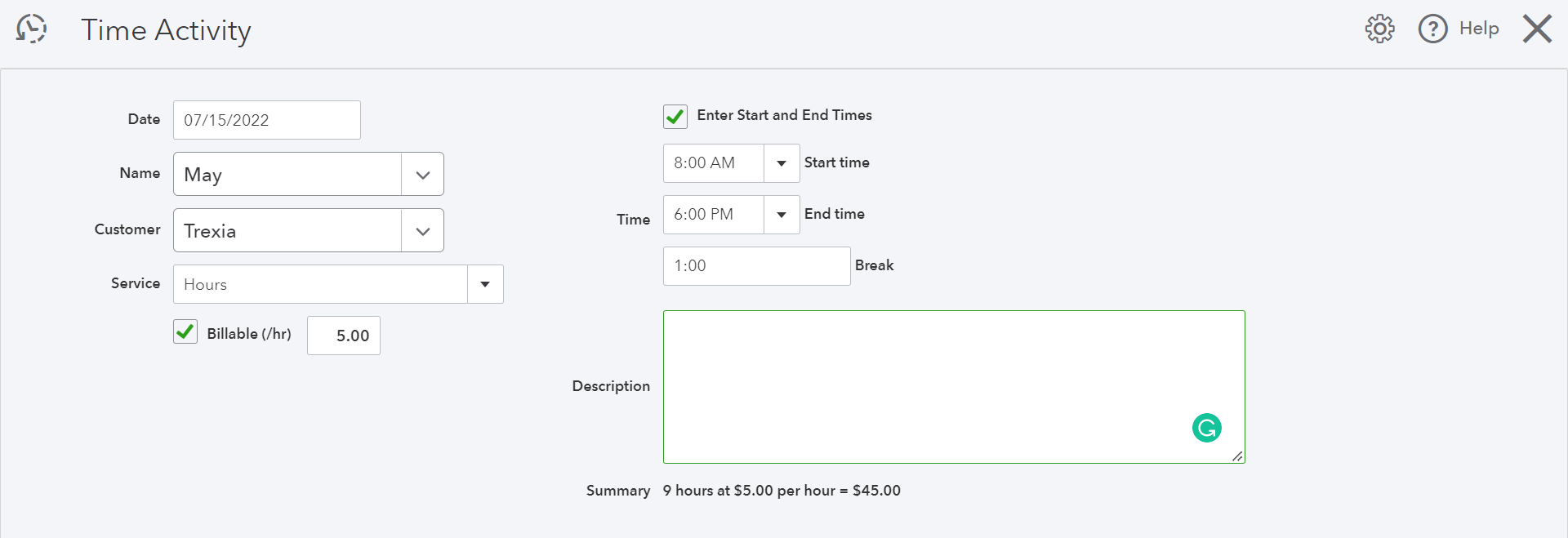Click the Break duration field

tap(756, 266)
